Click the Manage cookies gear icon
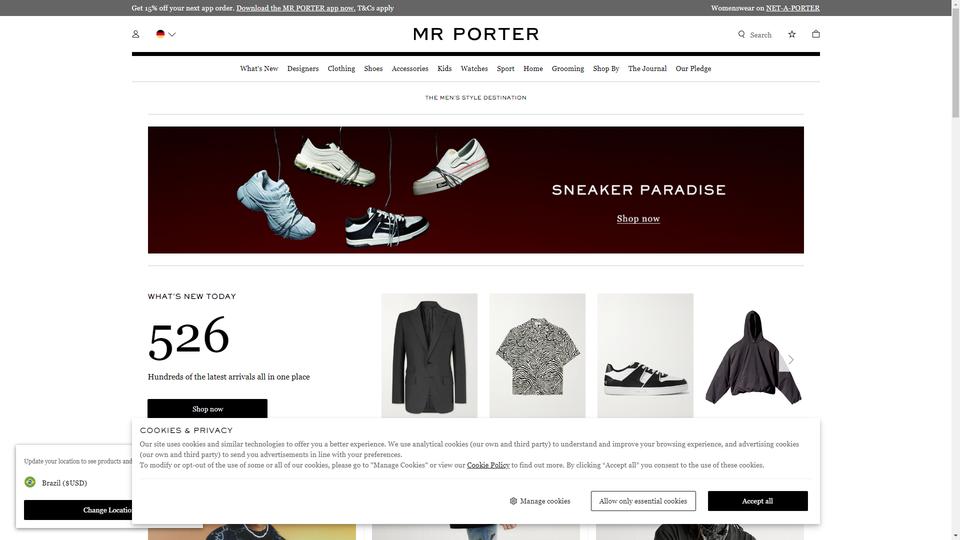Screen dimensions: 960x540 513,501
